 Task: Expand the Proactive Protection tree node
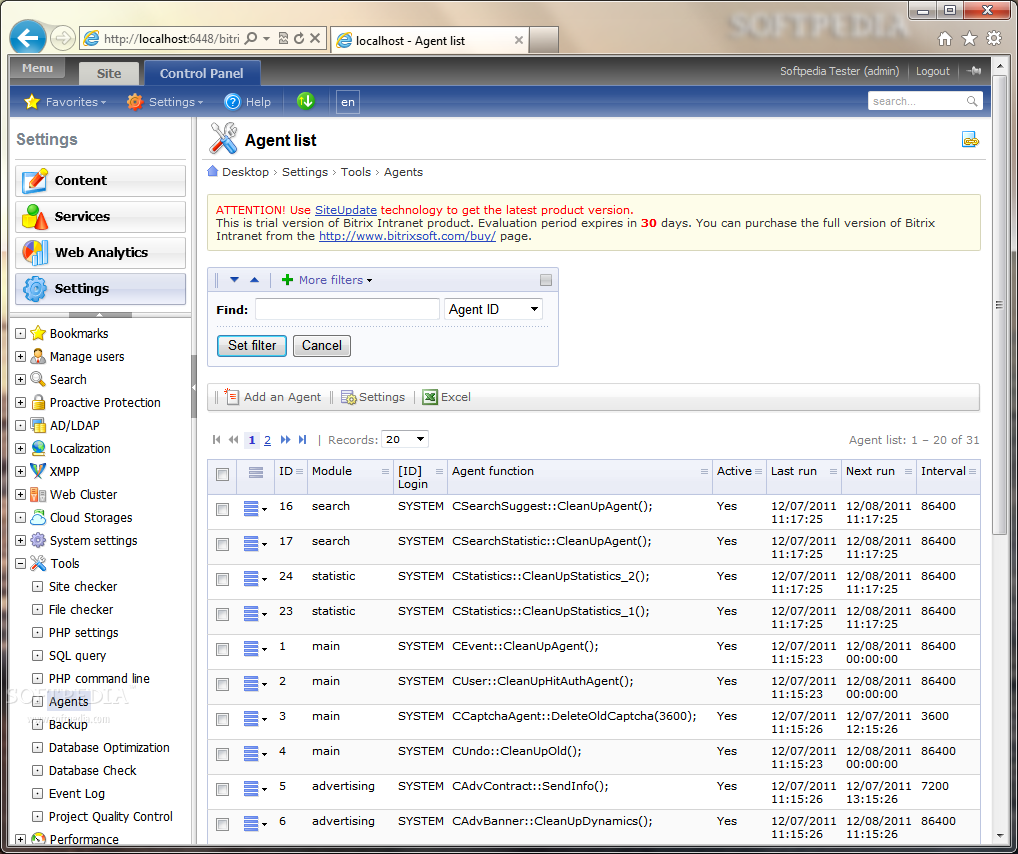click(x=21, y=403)
